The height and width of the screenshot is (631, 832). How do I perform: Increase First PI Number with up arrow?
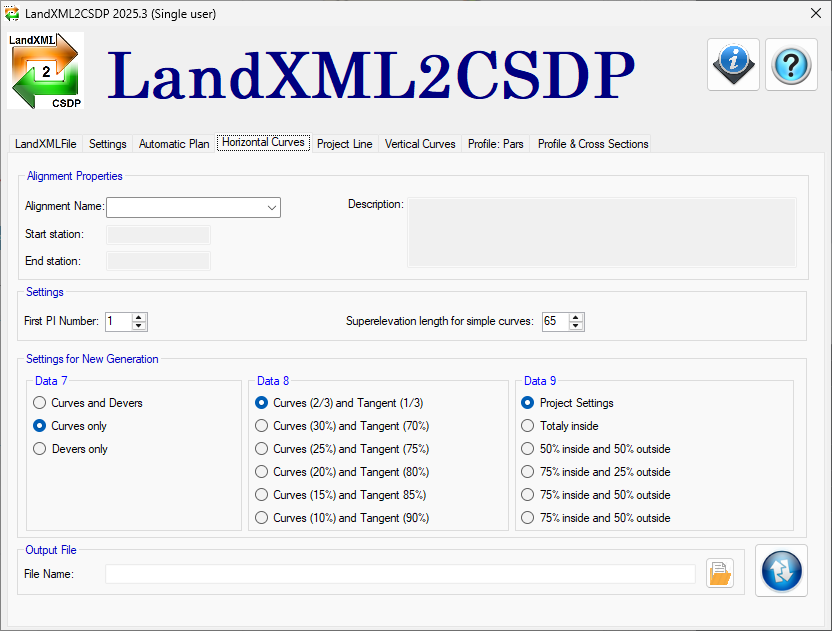139,317
